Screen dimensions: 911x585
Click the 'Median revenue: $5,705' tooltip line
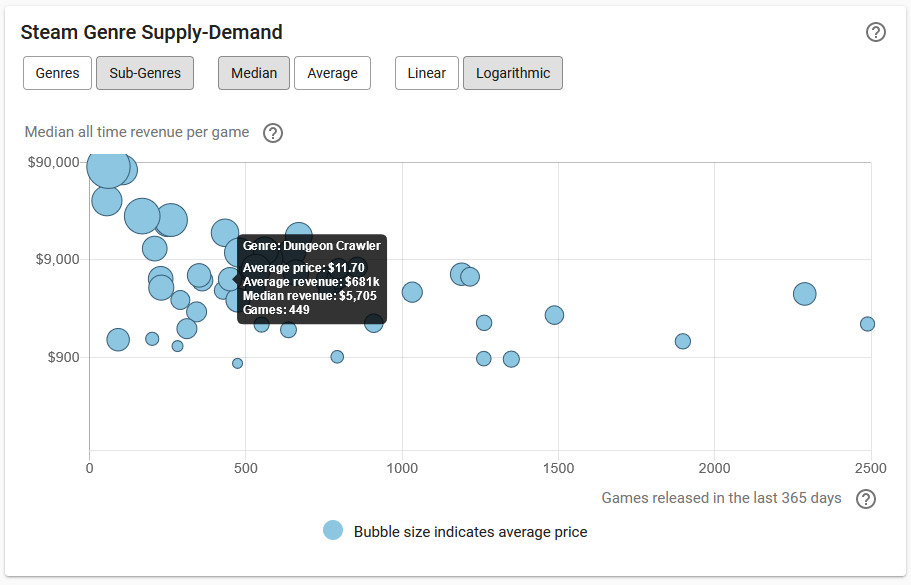310,296
